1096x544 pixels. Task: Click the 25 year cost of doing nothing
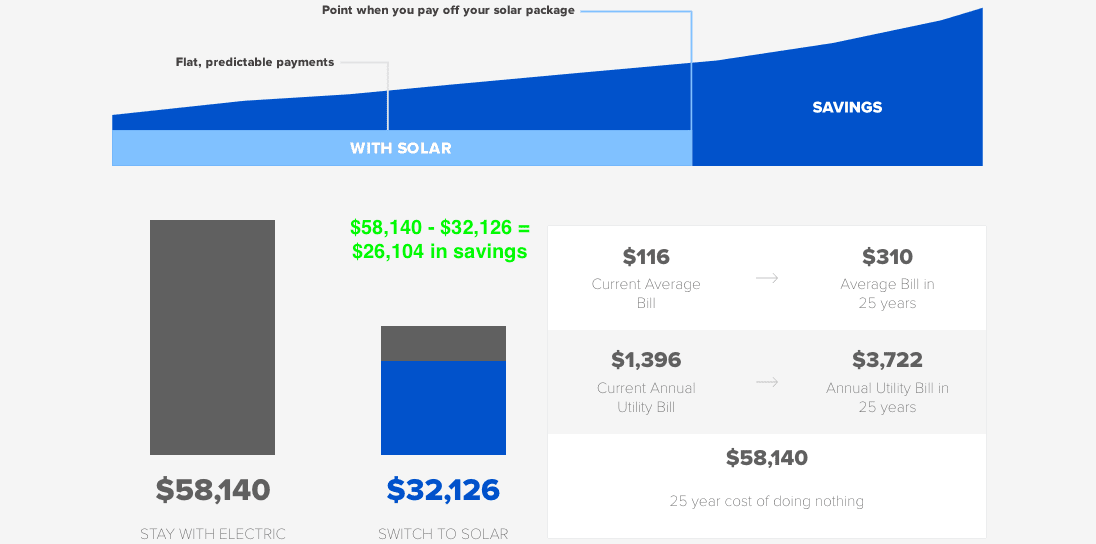click(x=767, y=501)
